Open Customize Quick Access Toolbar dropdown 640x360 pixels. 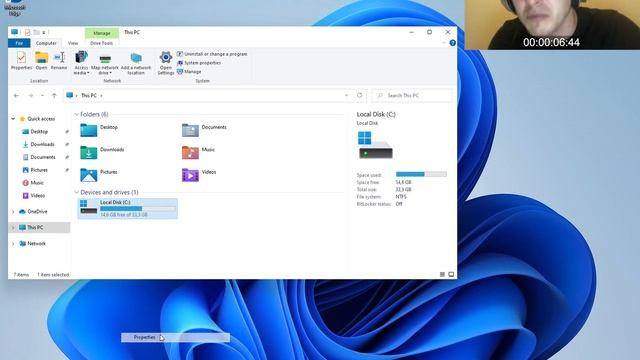44,32
